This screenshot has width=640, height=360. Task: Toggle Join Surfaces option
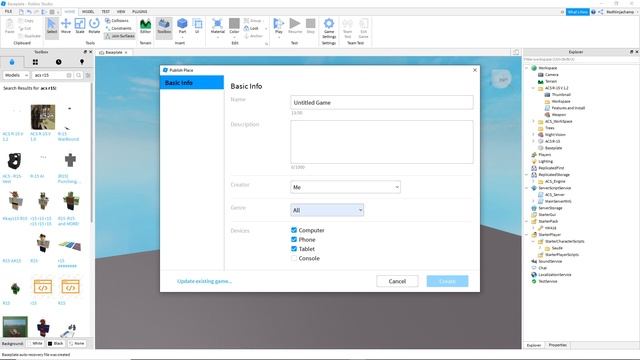119,36
